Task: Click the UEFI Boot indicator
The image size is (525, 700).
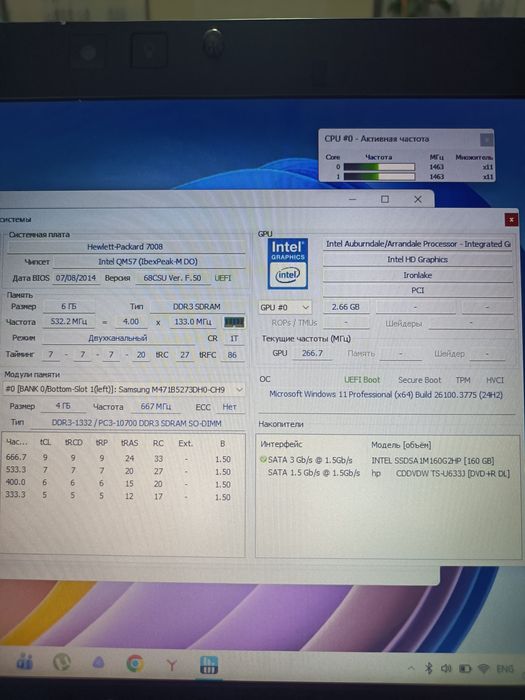Action: (362, 380)
